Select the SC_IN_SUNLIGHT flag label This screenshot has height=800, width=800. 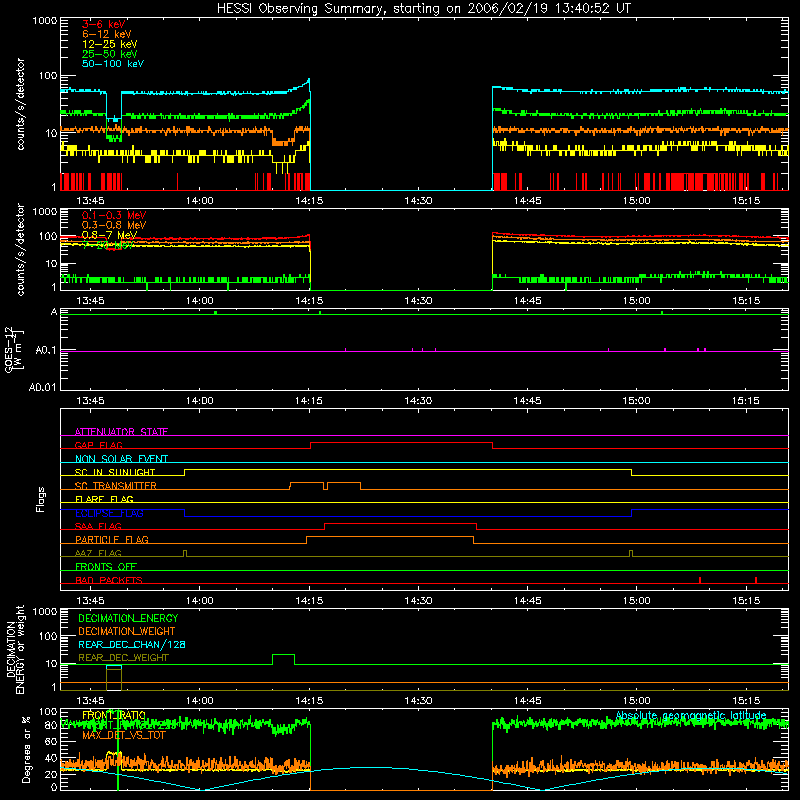tap(115, 472)
